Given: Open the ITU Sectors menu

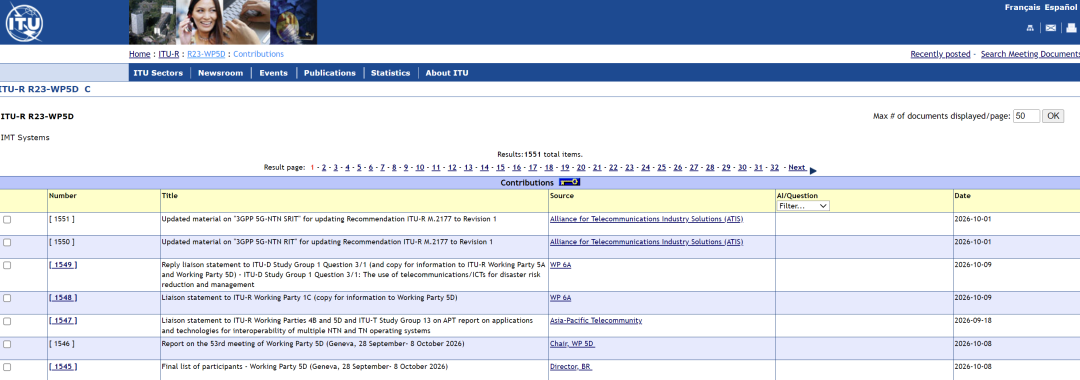Looking at the screenshot, I should (158, 73).
